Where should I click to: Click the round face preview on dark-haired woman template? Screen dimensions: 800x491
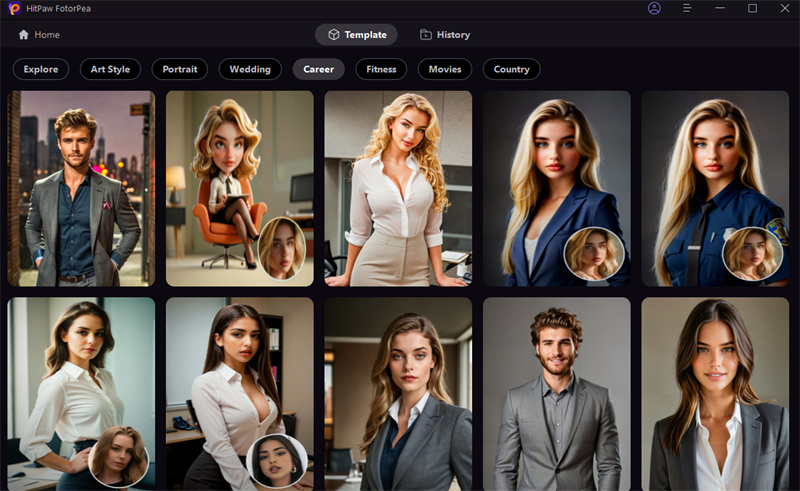(277, 461)
